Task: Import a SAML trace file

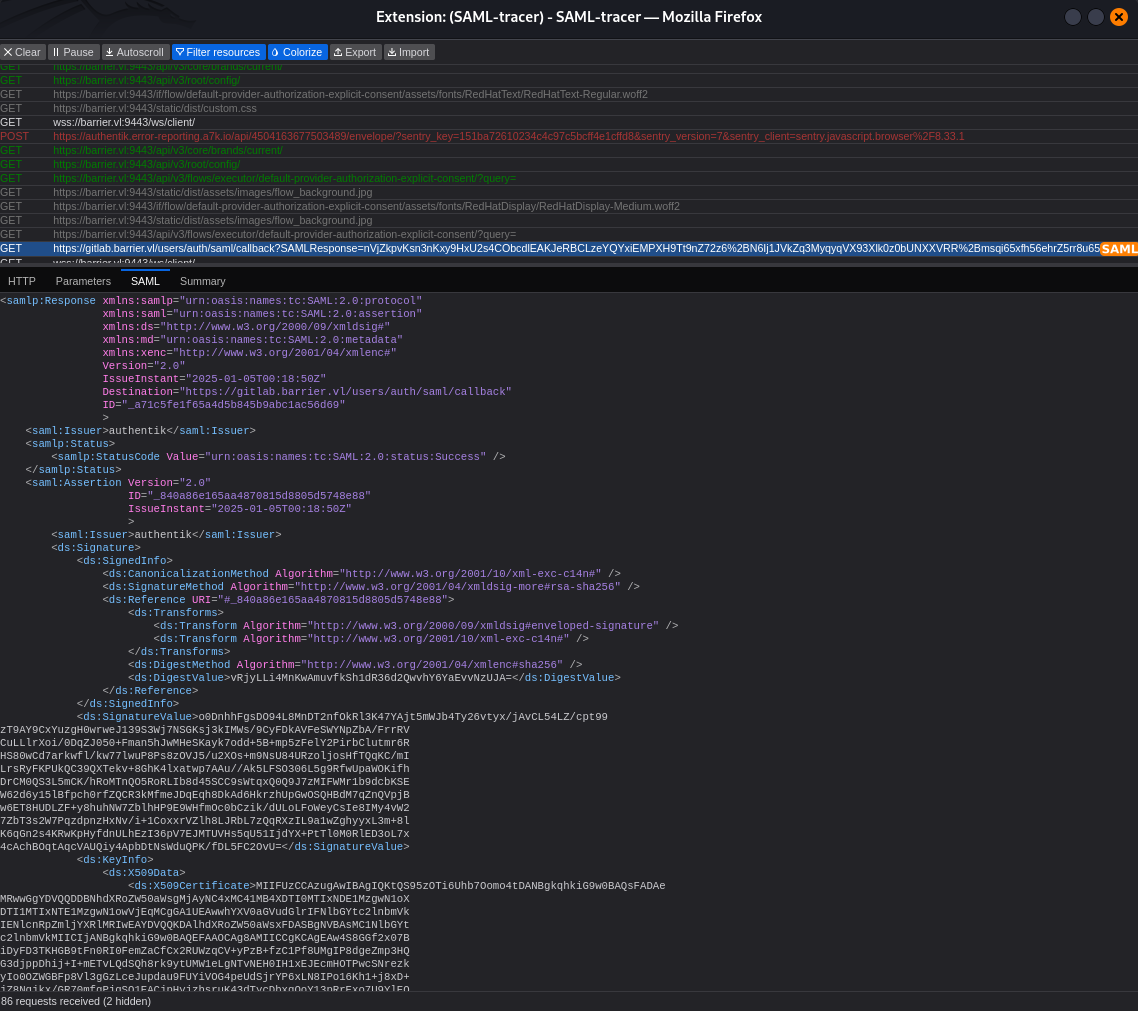Action: click(x=409, y=52)
